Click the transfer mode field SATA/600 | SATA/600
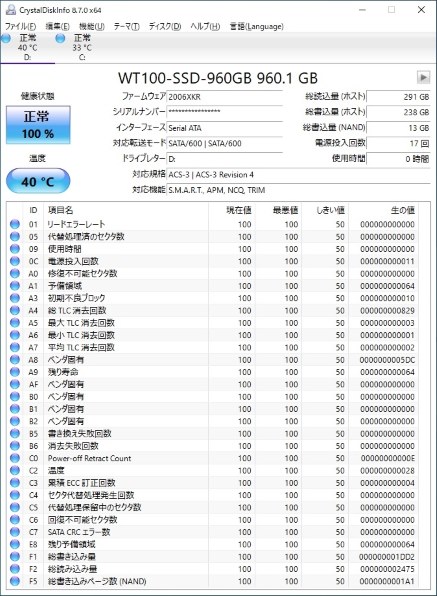 [225, 143]
